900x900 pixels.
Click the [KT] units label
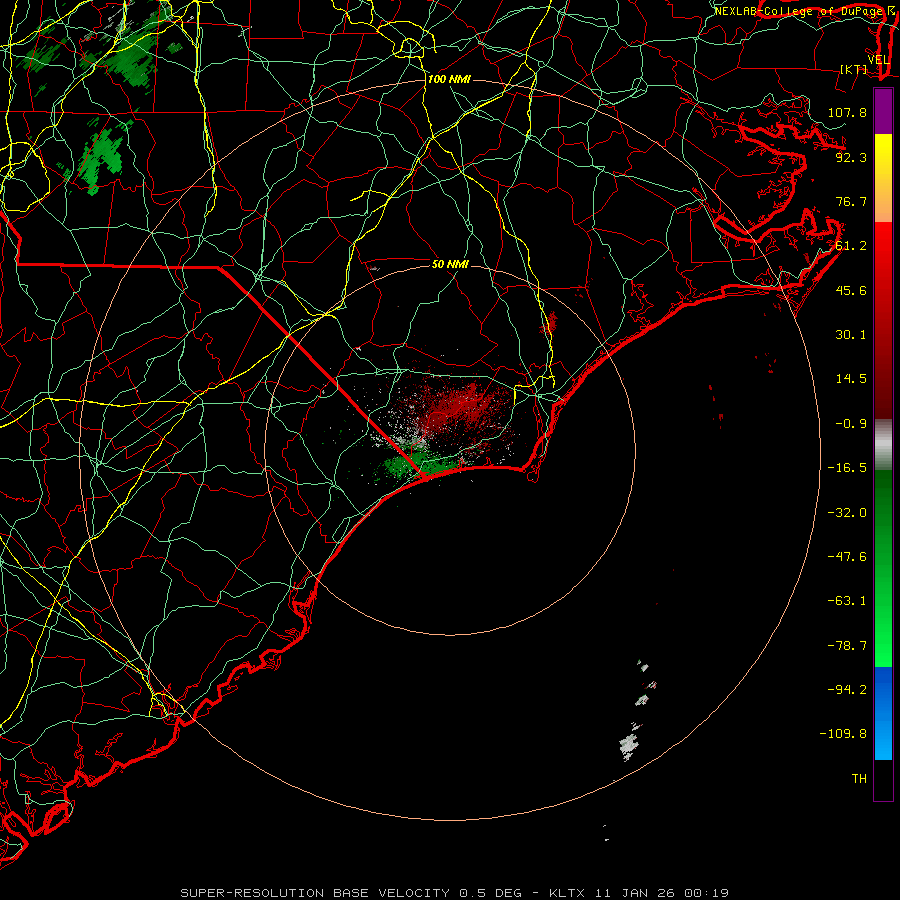coord(854,69)
